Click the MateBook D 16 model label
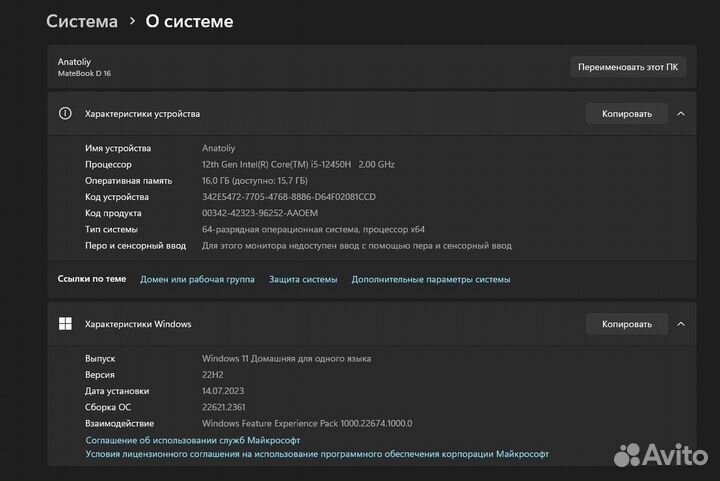 pyautogui.click(x=84, y=73)
